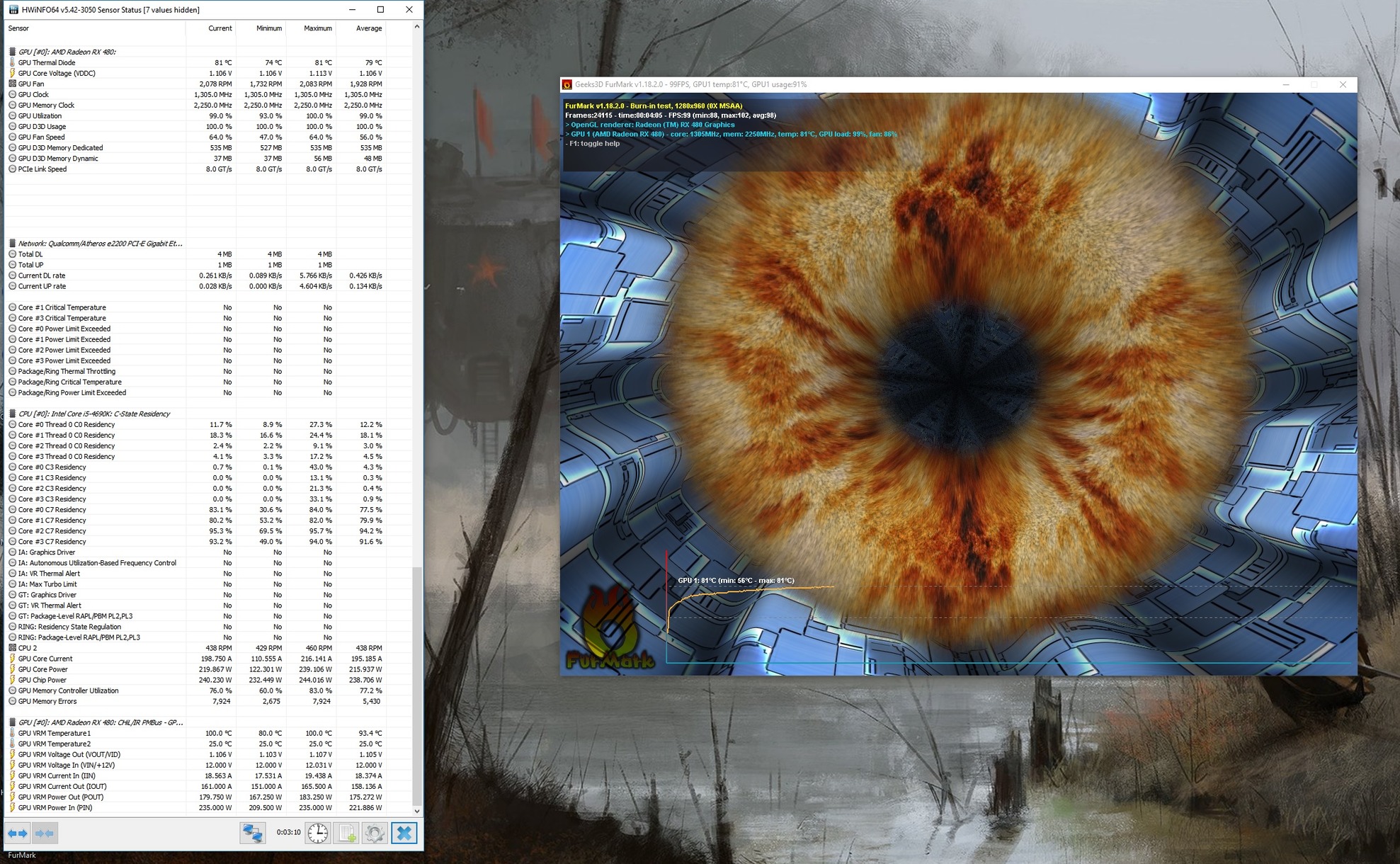Click the lightning icon beside GPU Core Current

click(12, 659)
